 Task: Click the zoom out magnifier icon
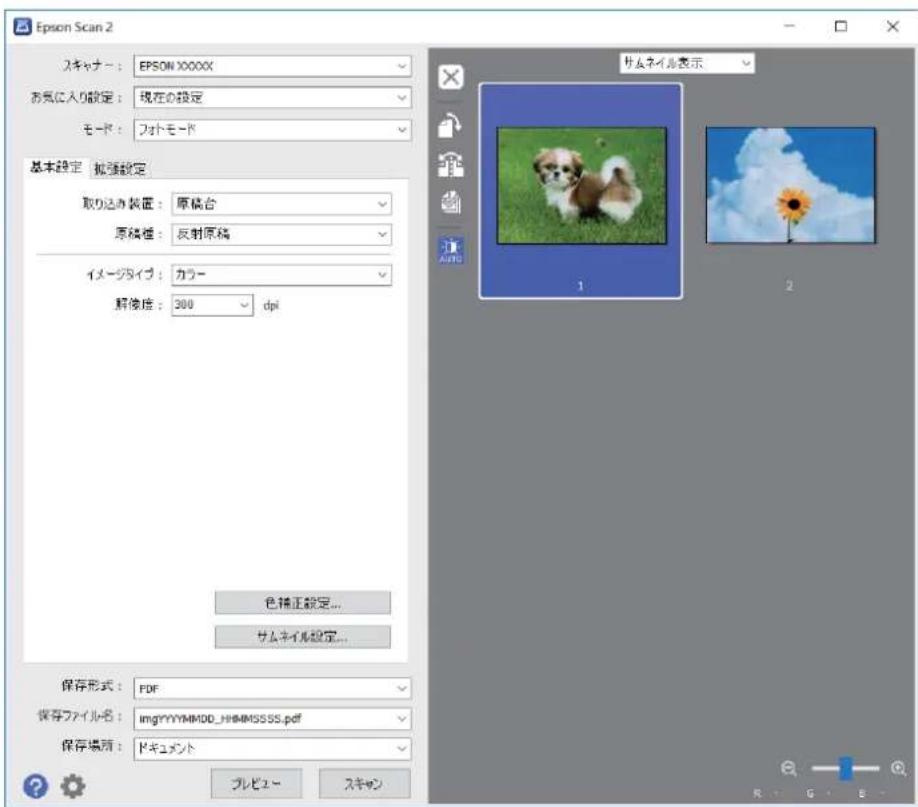789,768
